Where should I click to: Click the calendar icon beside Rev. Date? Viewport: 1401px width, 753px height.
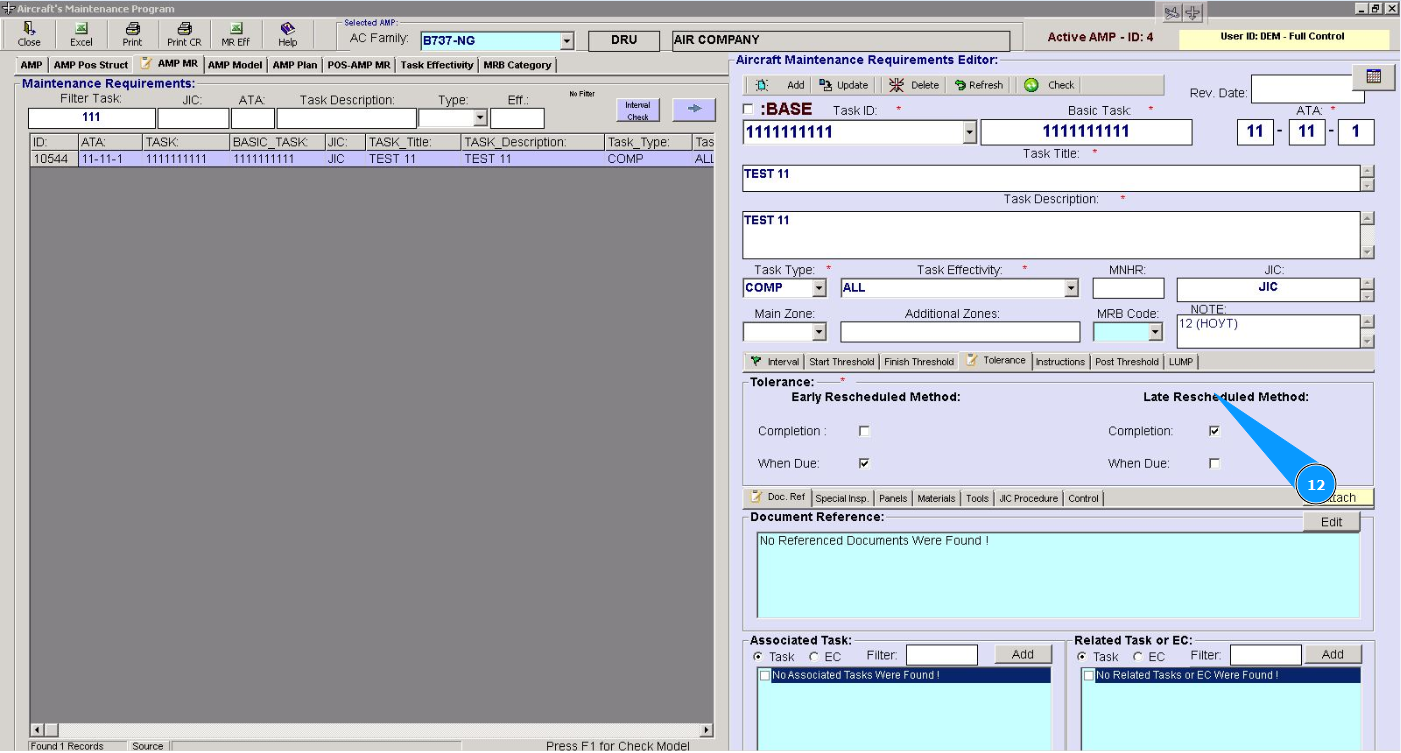tap(1372, 77)
